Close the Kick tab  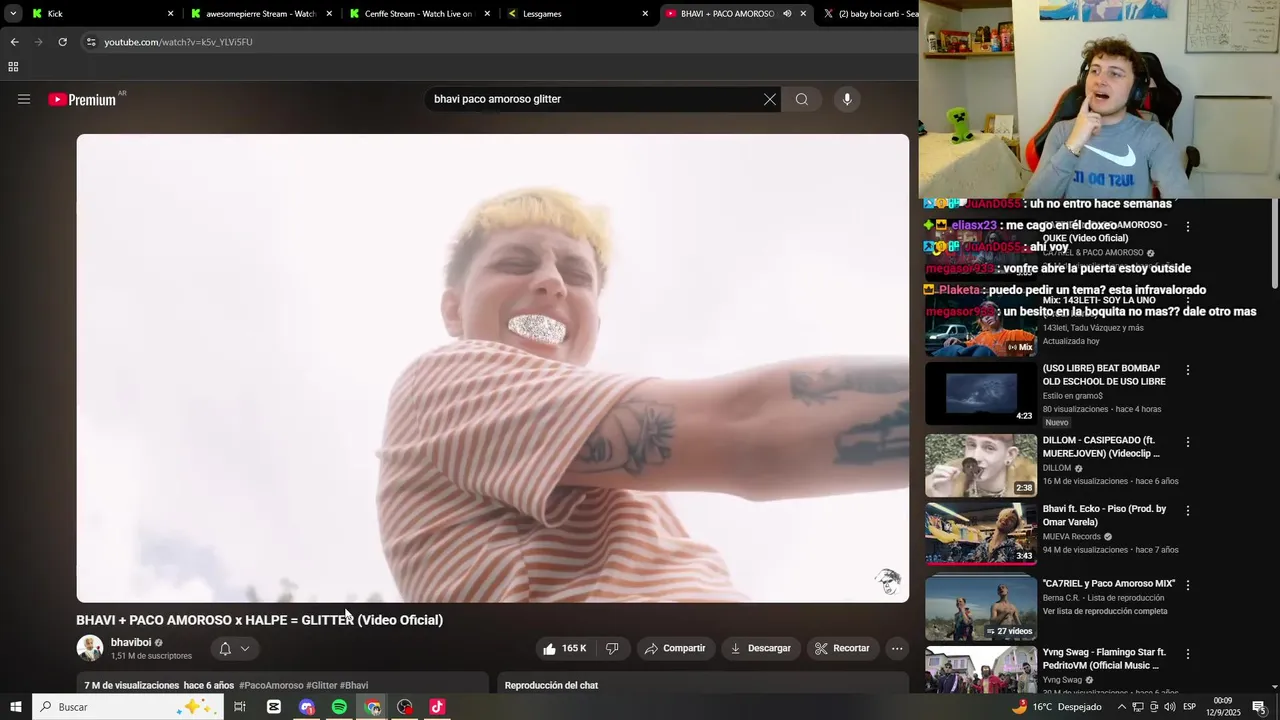(170, 14)
